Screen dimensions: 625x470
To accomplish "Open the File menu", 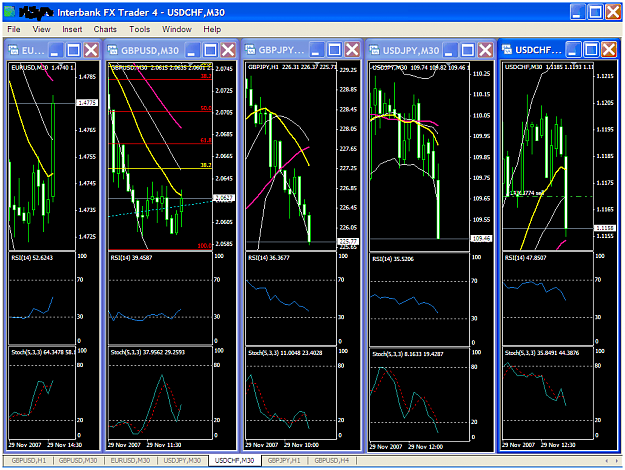I will click(14, 29).
